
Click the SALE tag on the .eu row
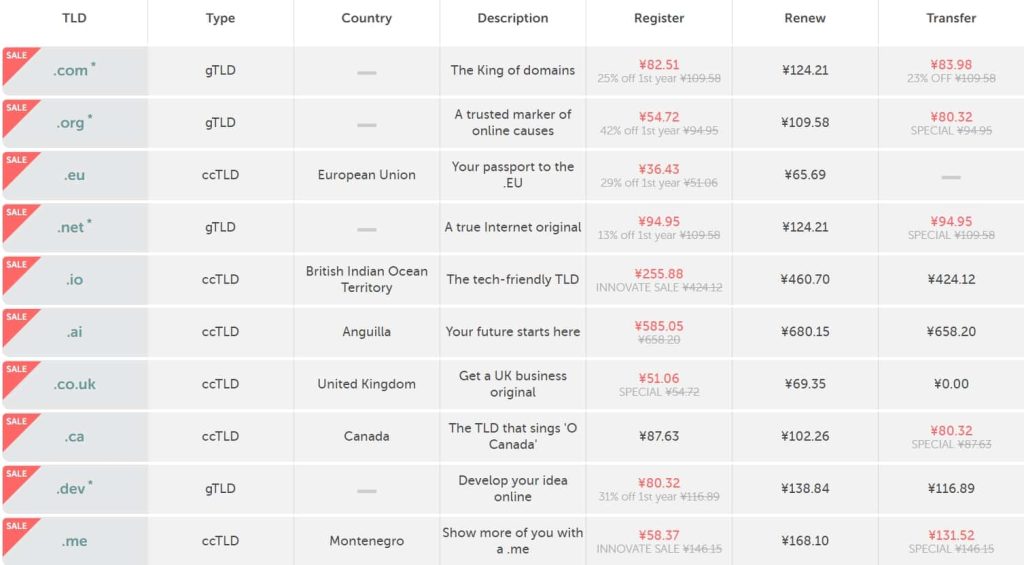pos(15,161)
